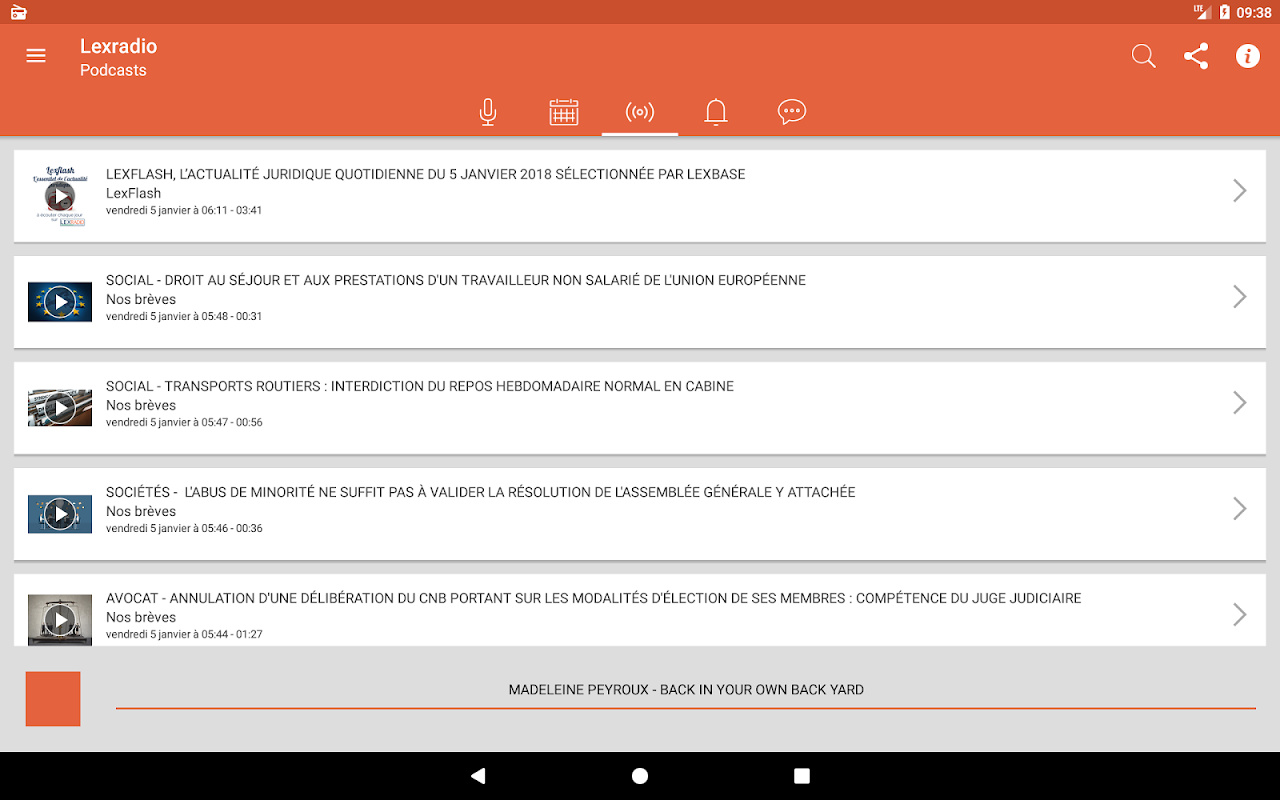
Task: Expand the LexFlash row chevron
Action: (1240, 191)
